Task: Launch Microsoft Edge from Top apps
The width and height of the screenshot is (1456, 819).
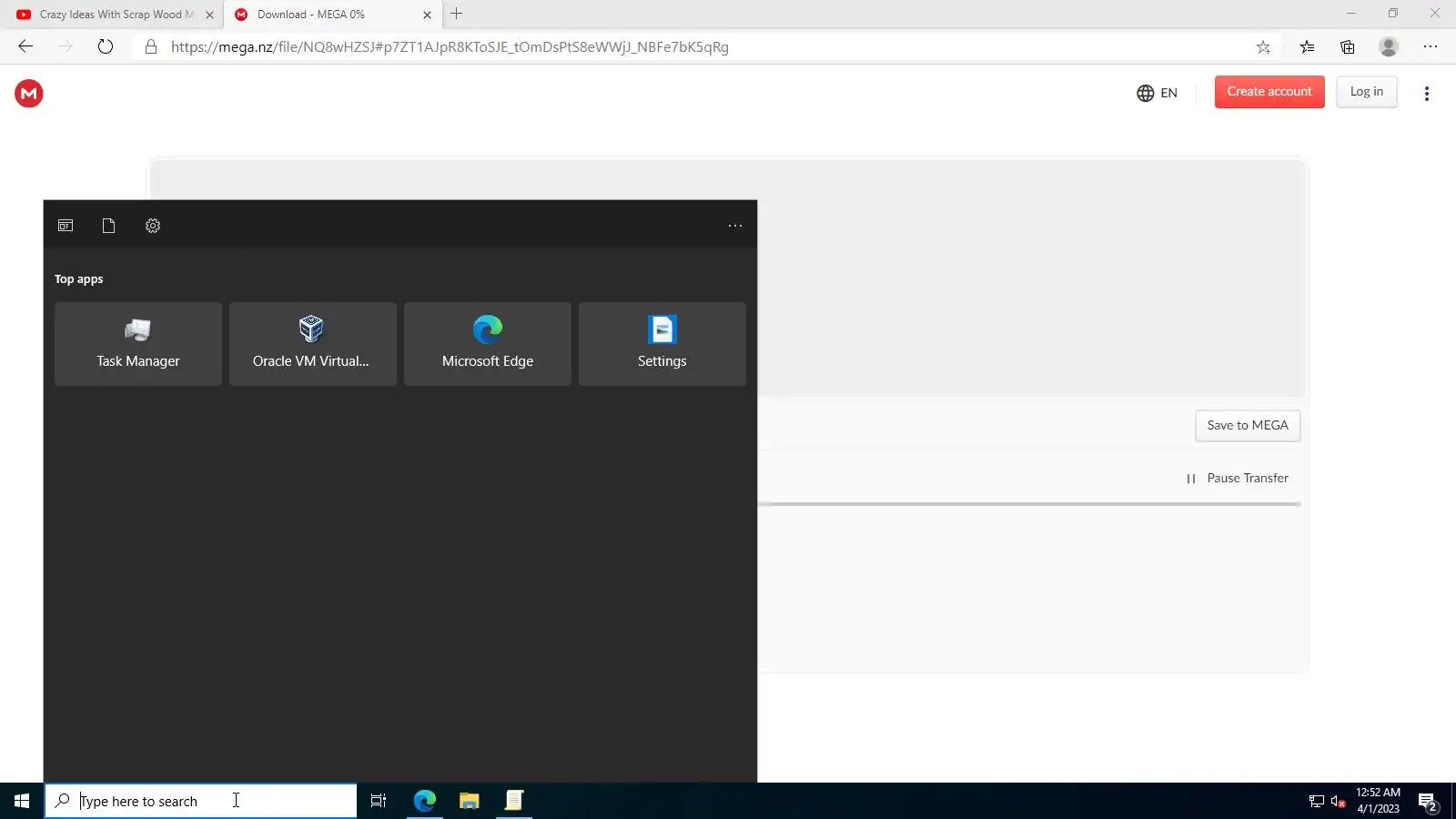Action: coord(488,344)
